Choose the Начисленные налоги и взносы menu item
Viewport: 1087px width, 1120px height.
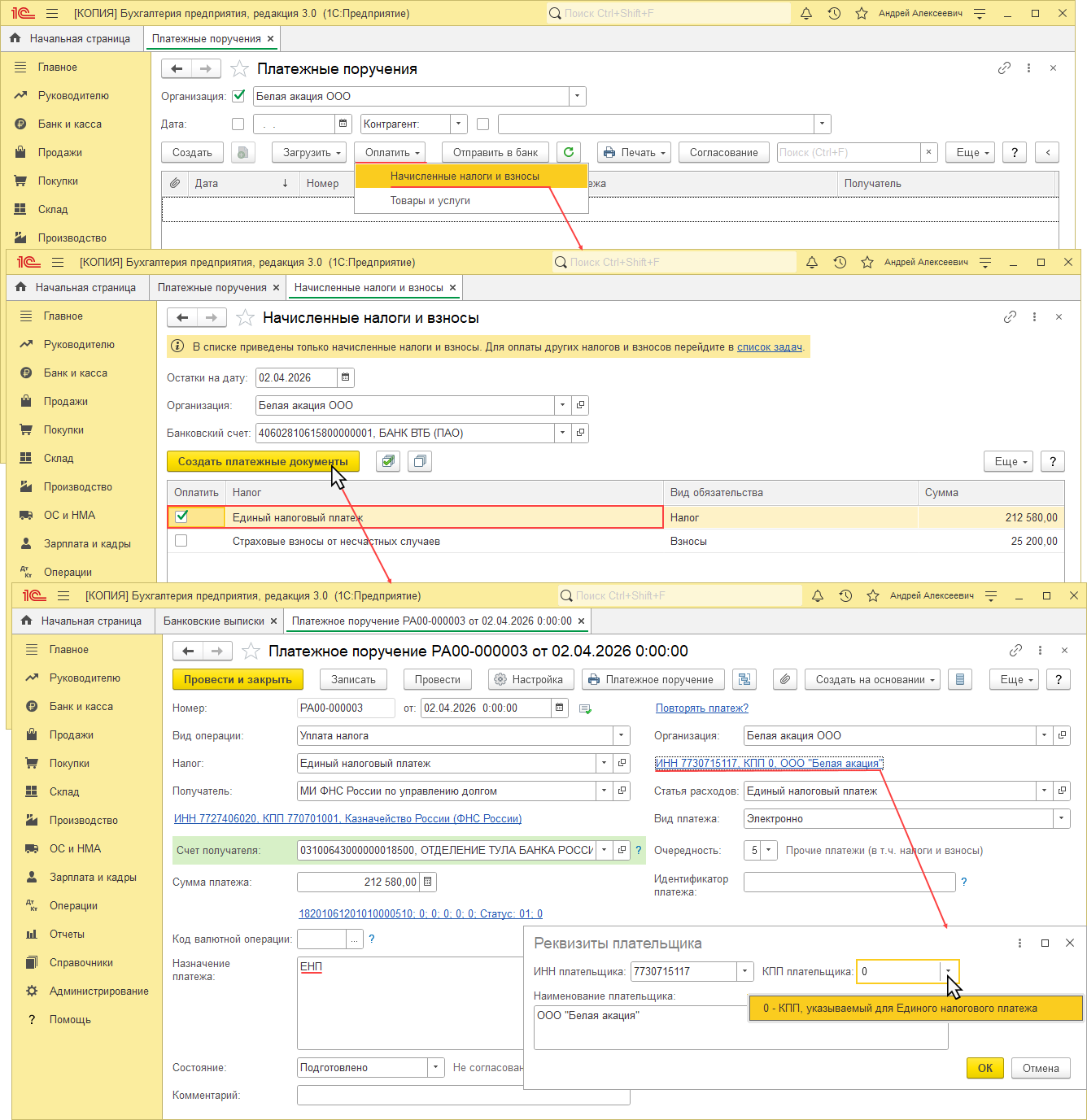465,176
